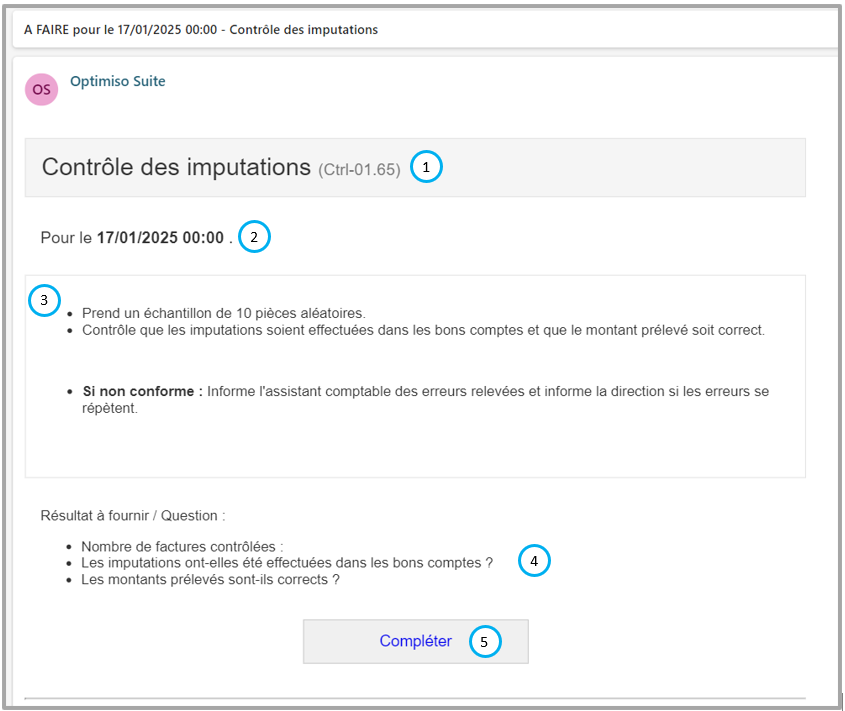This screenshot has height=711, width=845.
Task: Click callout marker number 5
Action: coord(484,642)
